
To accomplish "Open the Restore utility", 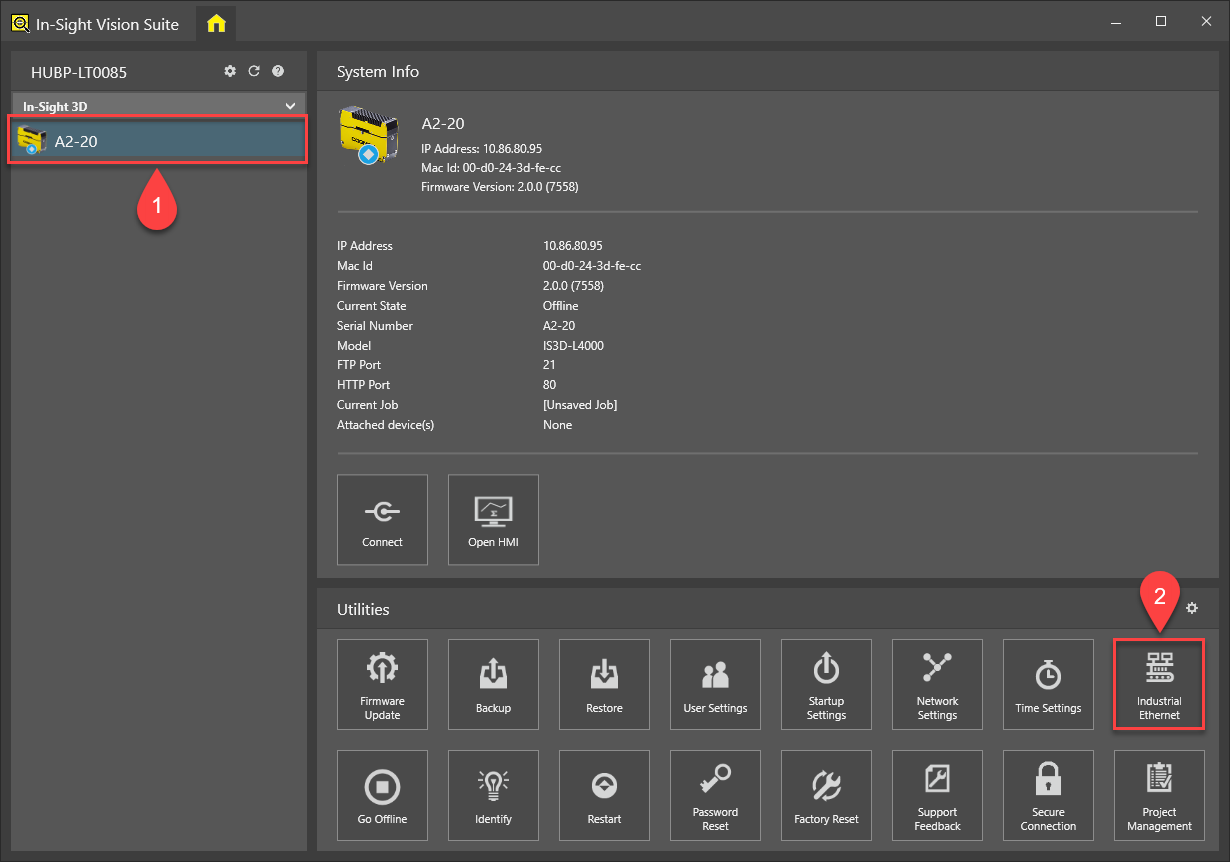I will point(604,684).
